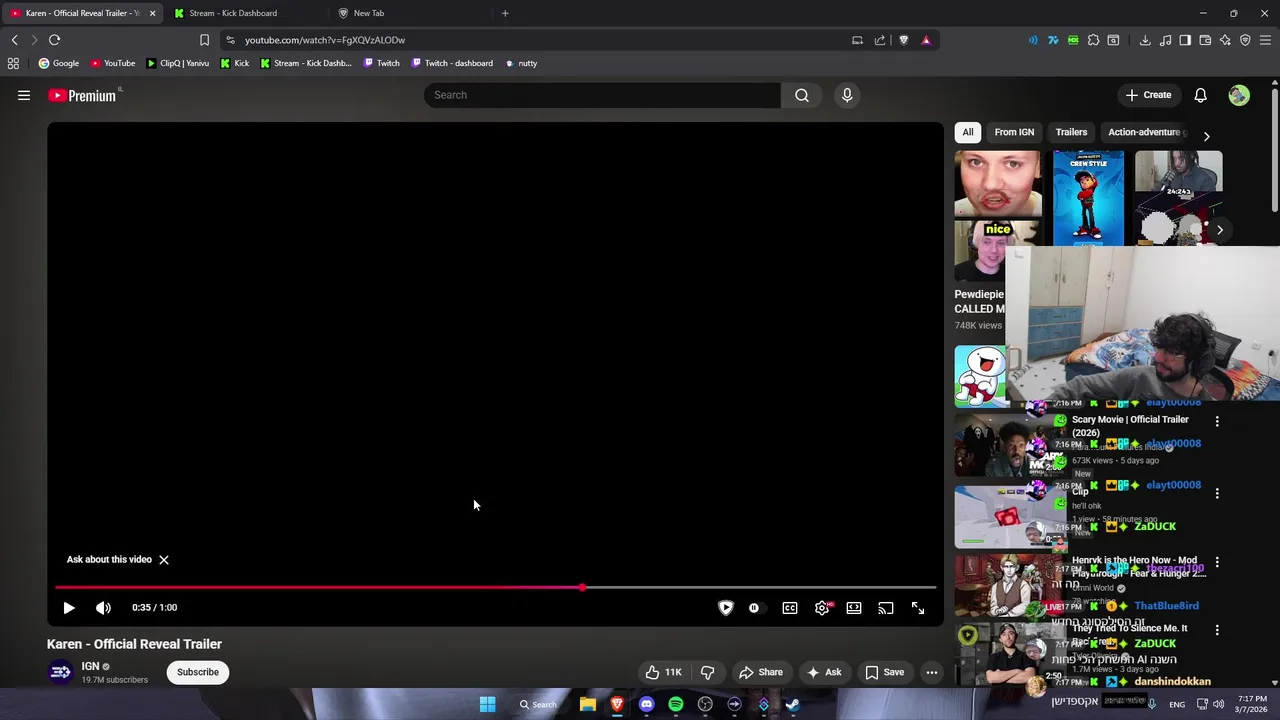Image resolution: width=1280 pixels, height=720 pixels.
Task: Open the Ask button under video
Action: pyautogui.click(x=824, y=672)
